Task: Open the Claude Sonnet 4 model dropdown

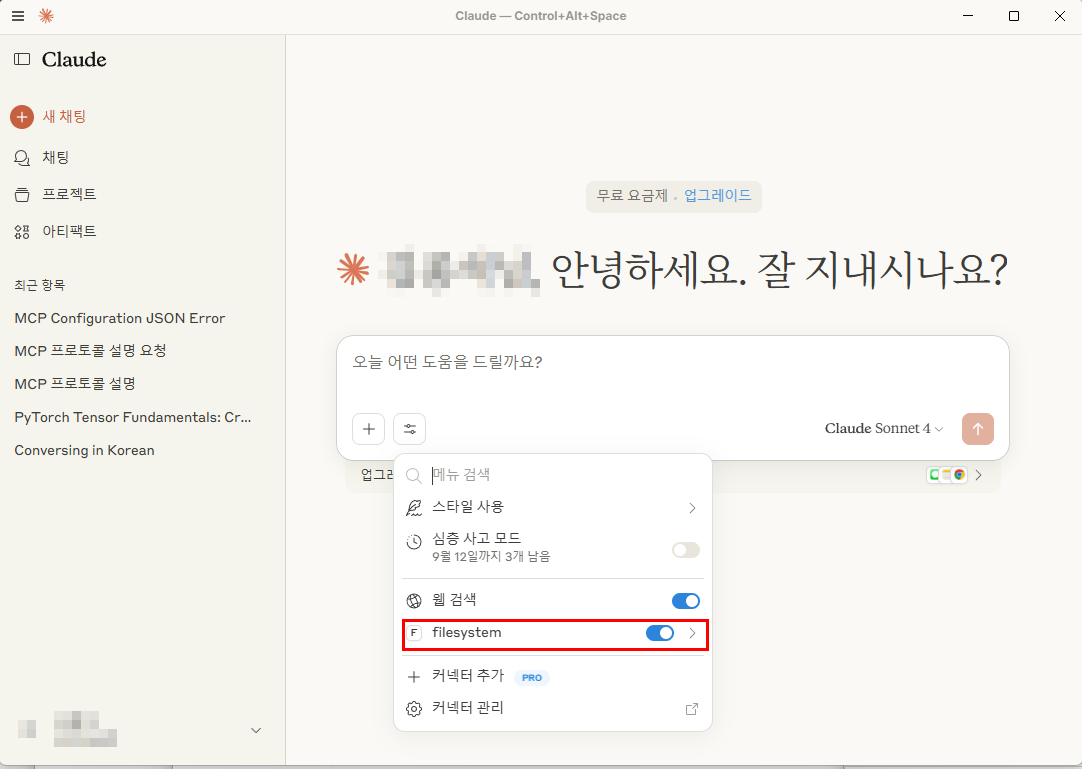Action: click(x=883, y=429)
